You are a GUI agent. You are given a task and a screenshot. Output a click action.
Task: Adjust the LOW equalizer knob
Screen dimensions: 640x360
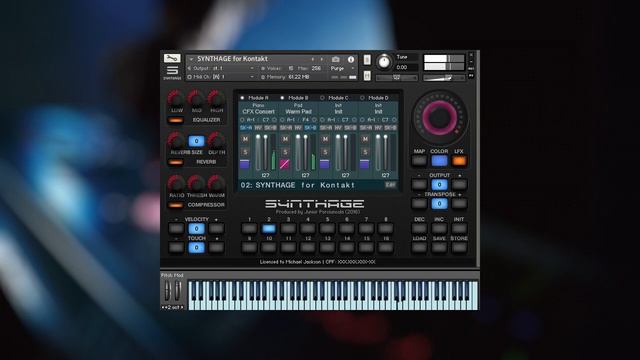click(x=176, y=99)
